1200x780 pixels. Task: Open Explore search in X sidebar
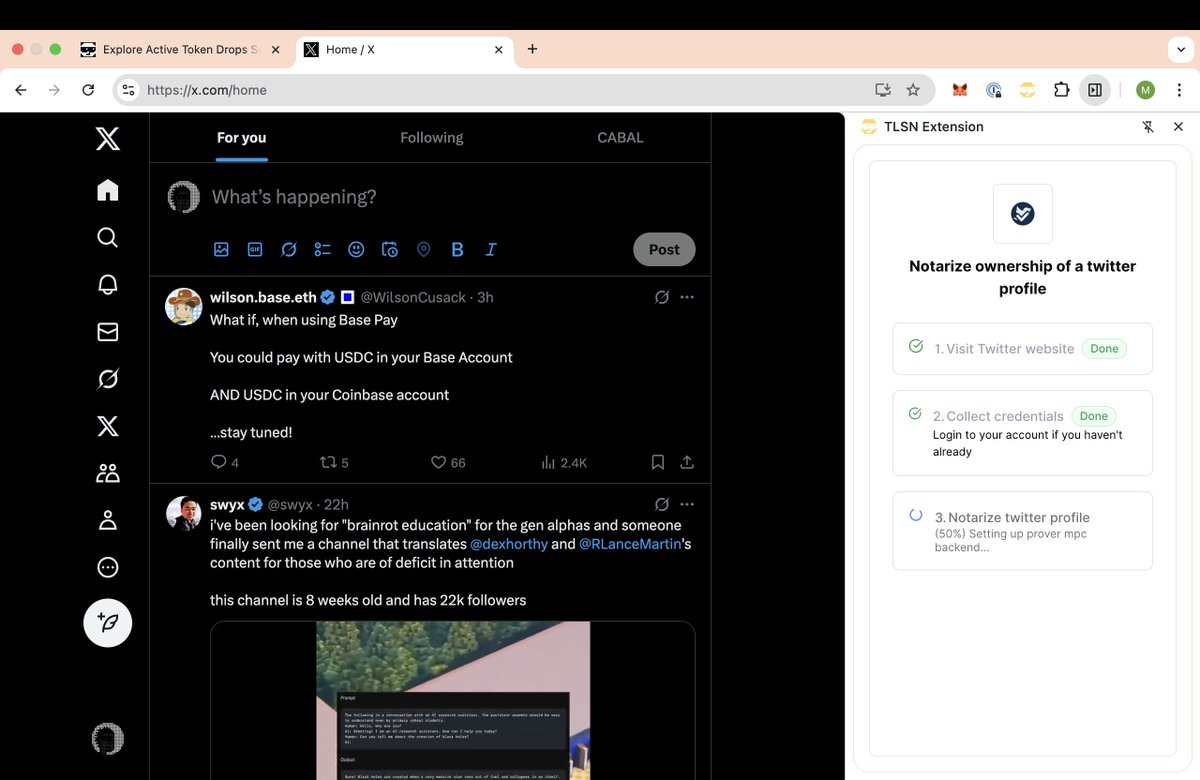[x=108, y=237]
